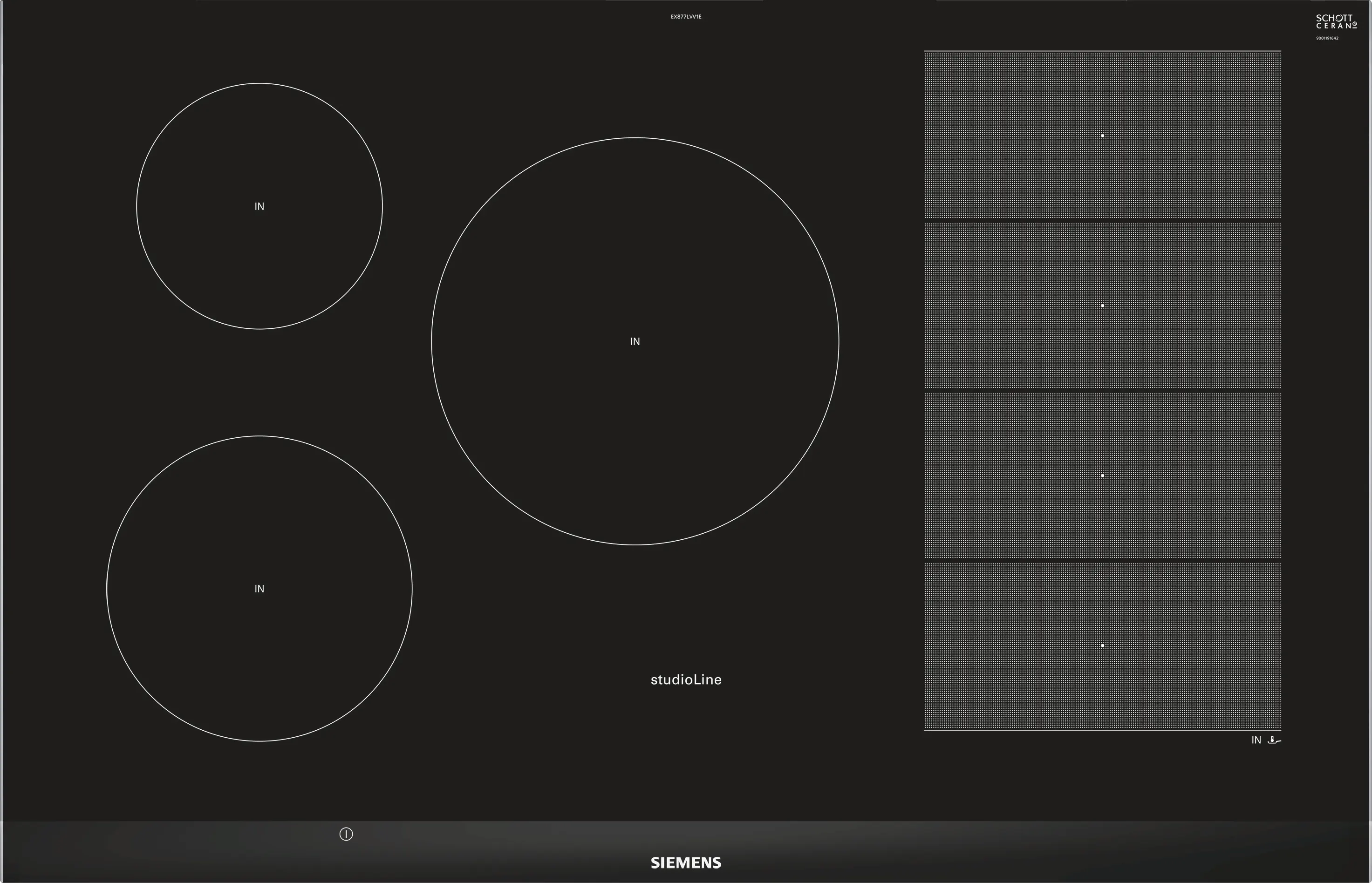Click the white line below the flex zone
Screen dimensions: 1372x883
click(x=1102, y=730)
